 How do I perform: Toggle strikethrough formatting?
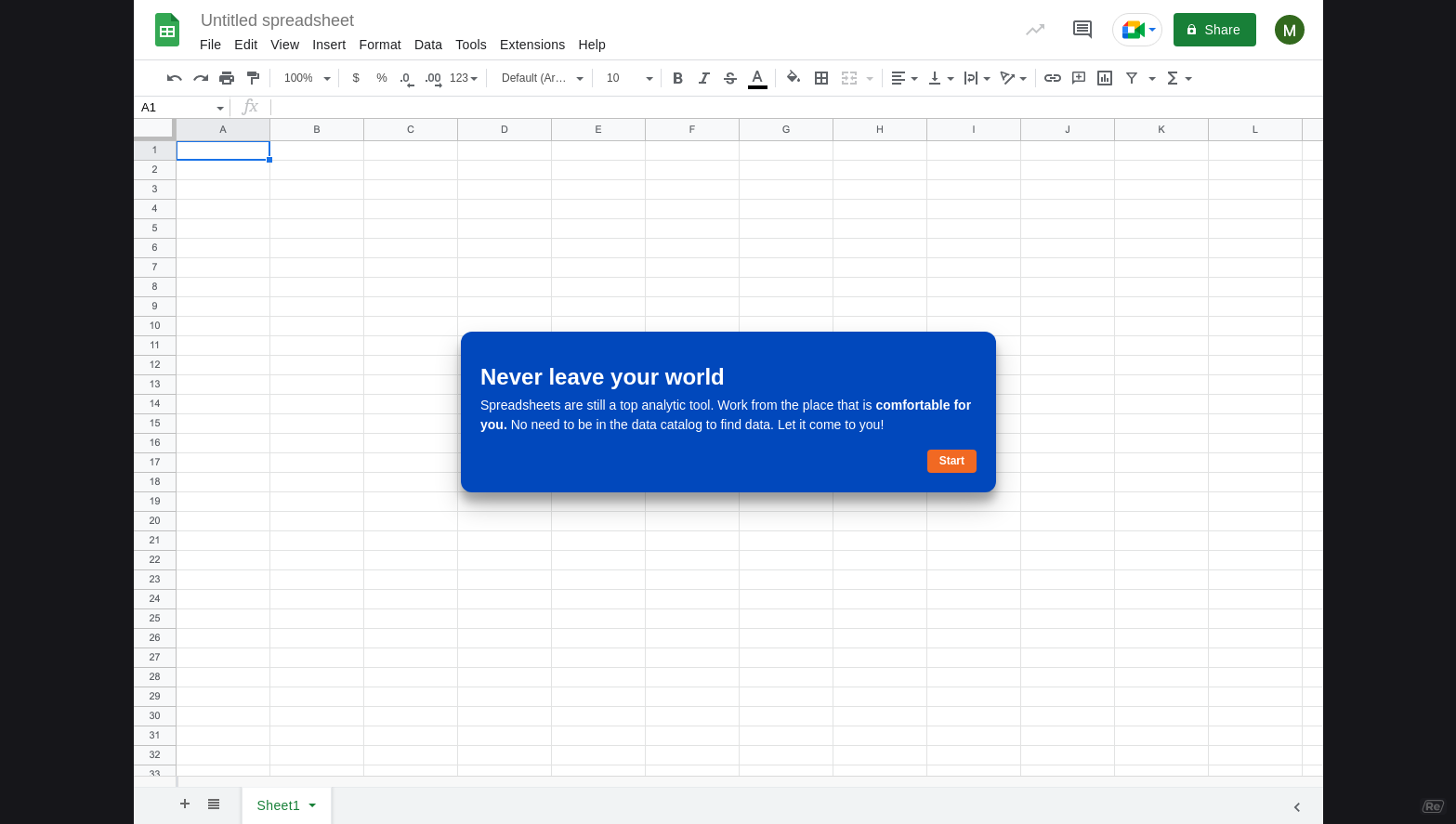click(730, 78)
